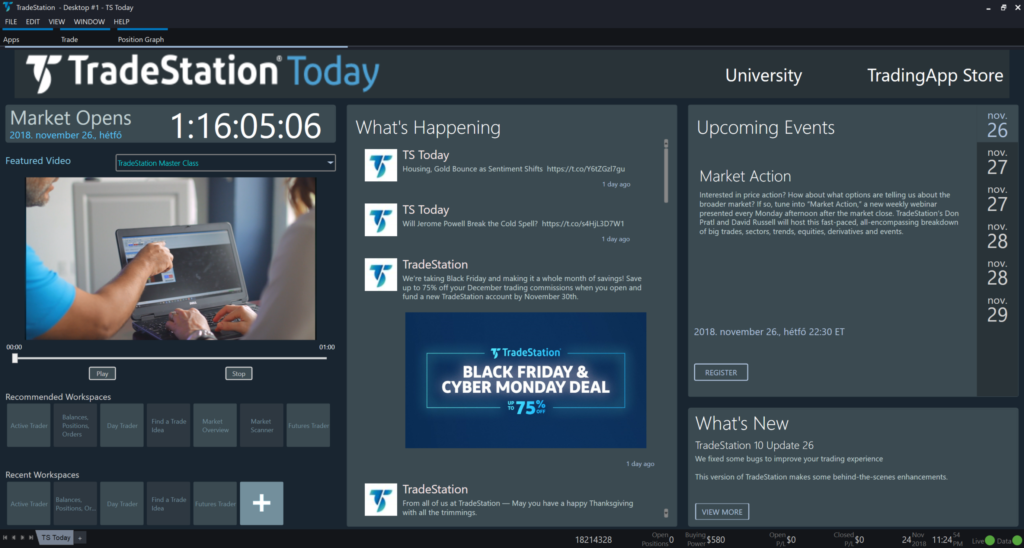The height and width of the screenshot is (548, 1024).
Task: Play the featured video
Action: coord(101,374)
